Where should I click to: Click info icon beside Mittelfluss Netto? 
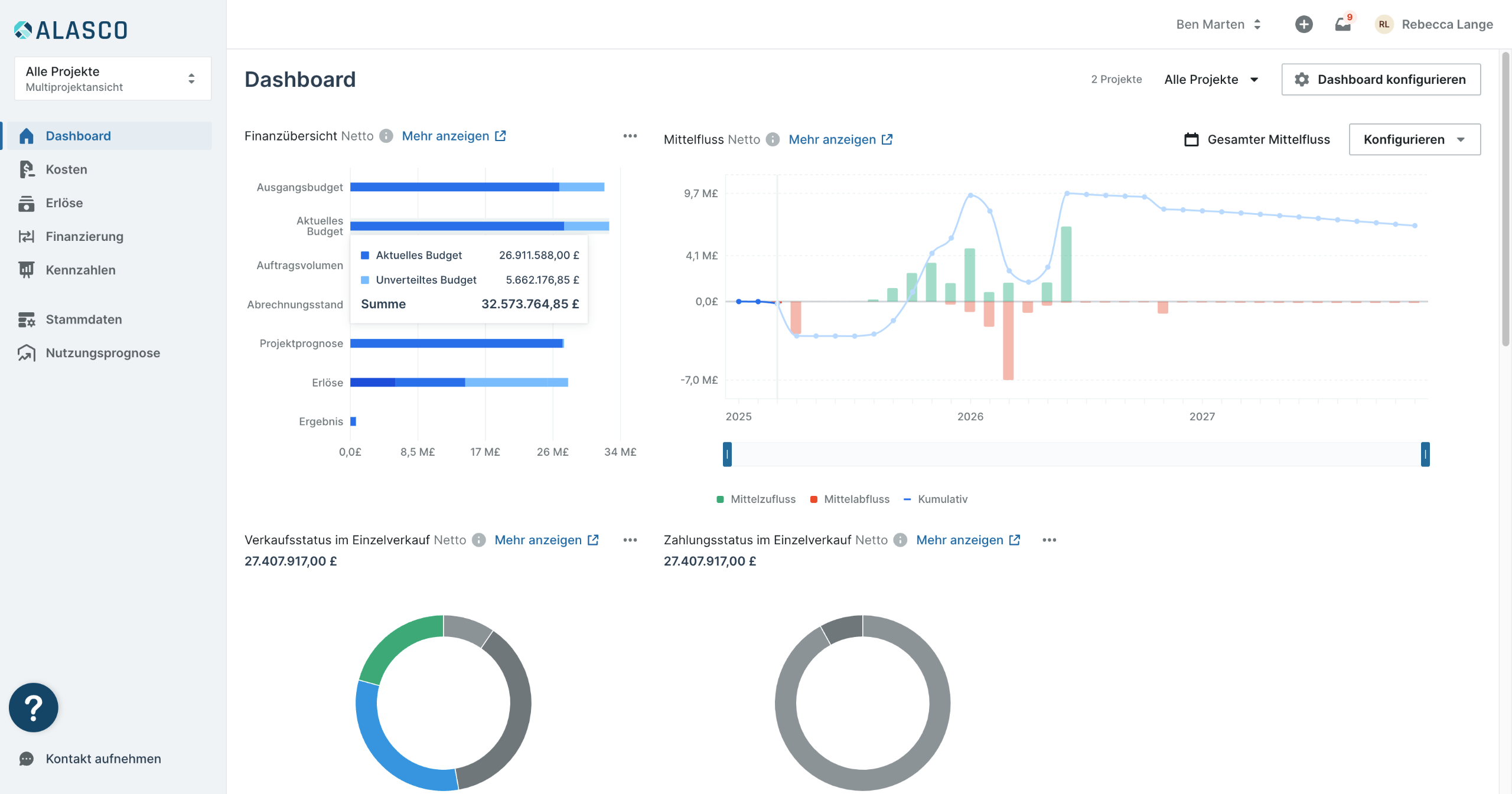click(773, 140)
